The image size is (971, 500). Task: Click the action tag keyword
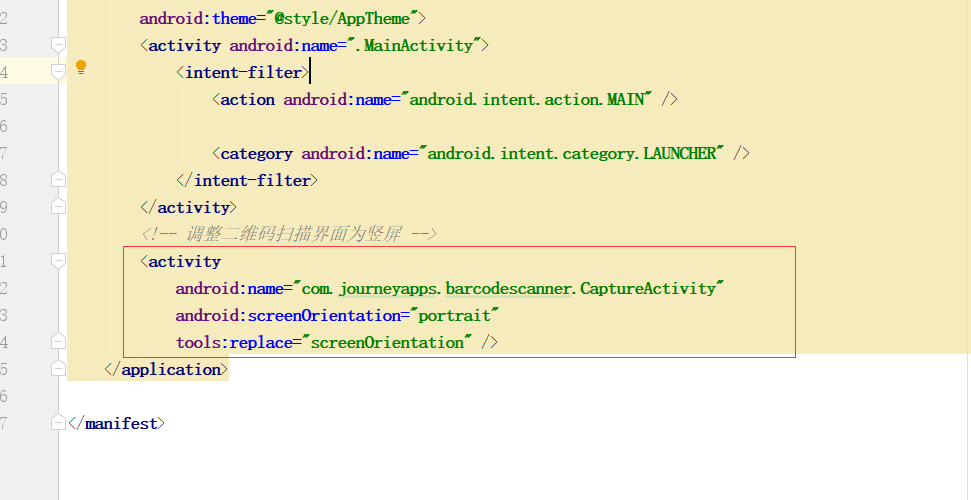click(x=248, y=99)
